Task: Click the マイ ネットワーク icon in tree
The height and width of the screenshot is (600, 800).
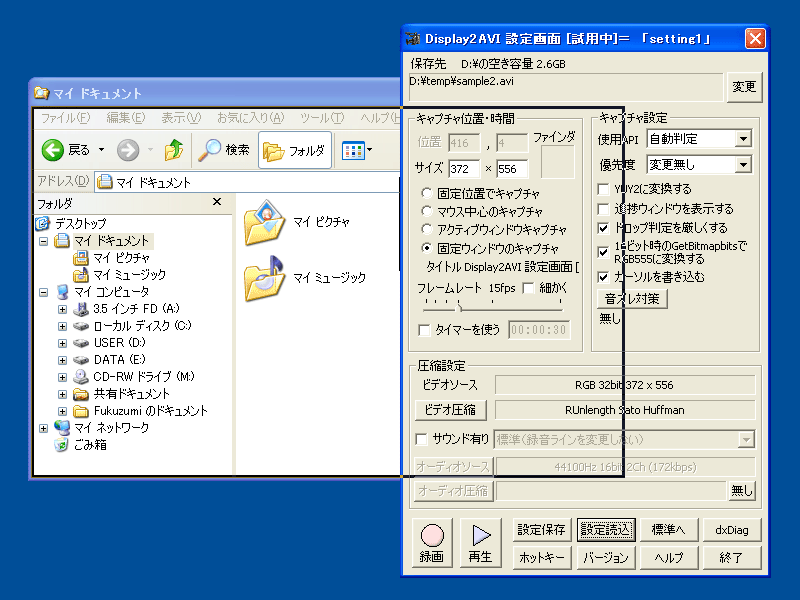Action: click(x=62, y=428)
